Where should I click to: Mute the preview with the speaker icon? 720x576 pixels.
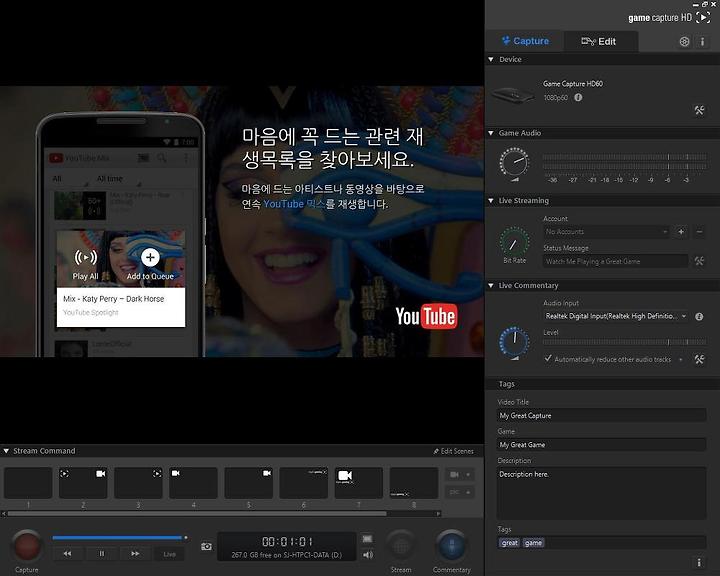(368, 555)
